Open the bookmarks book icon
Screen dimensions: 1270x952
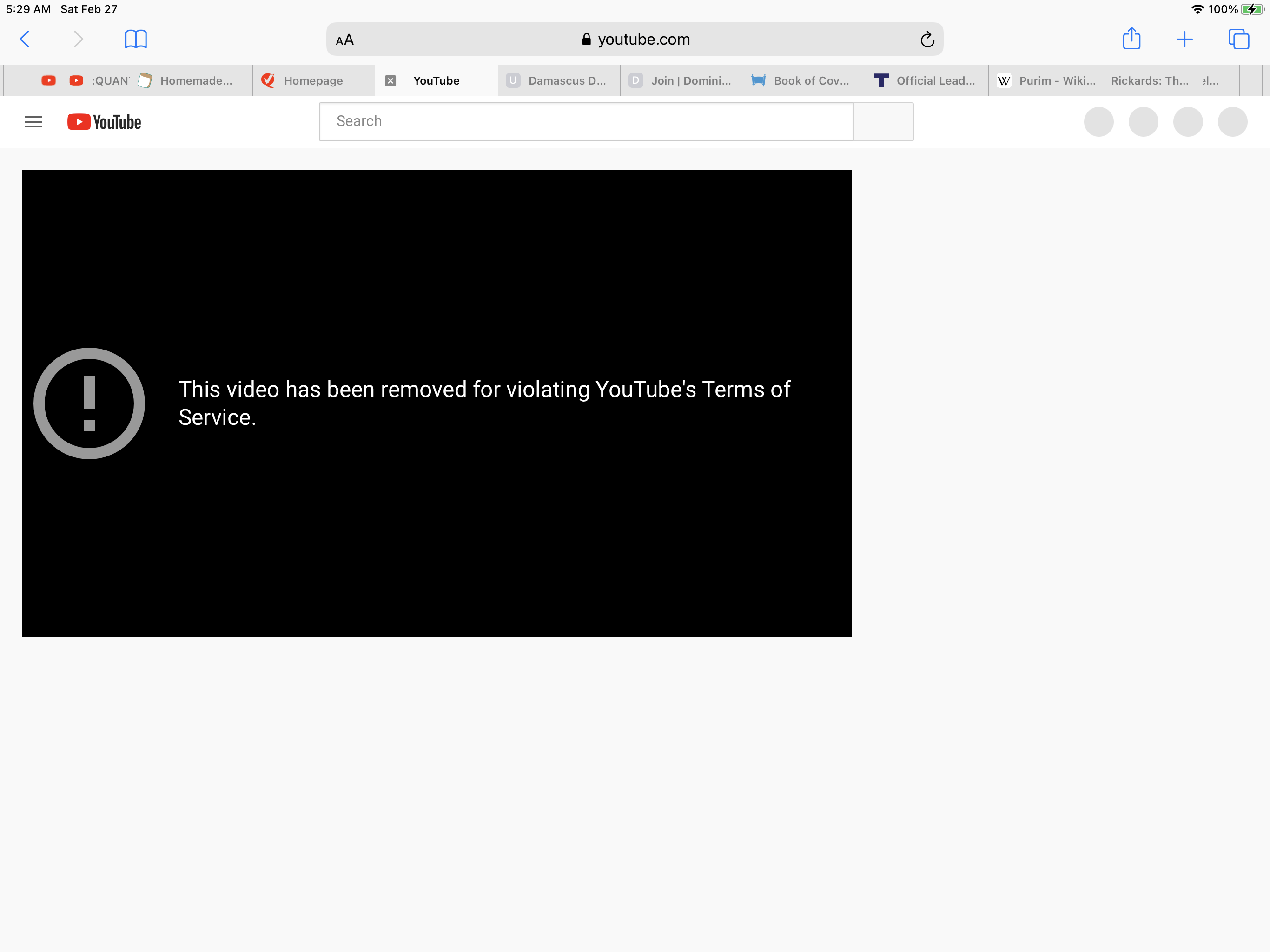coord(135,39)
